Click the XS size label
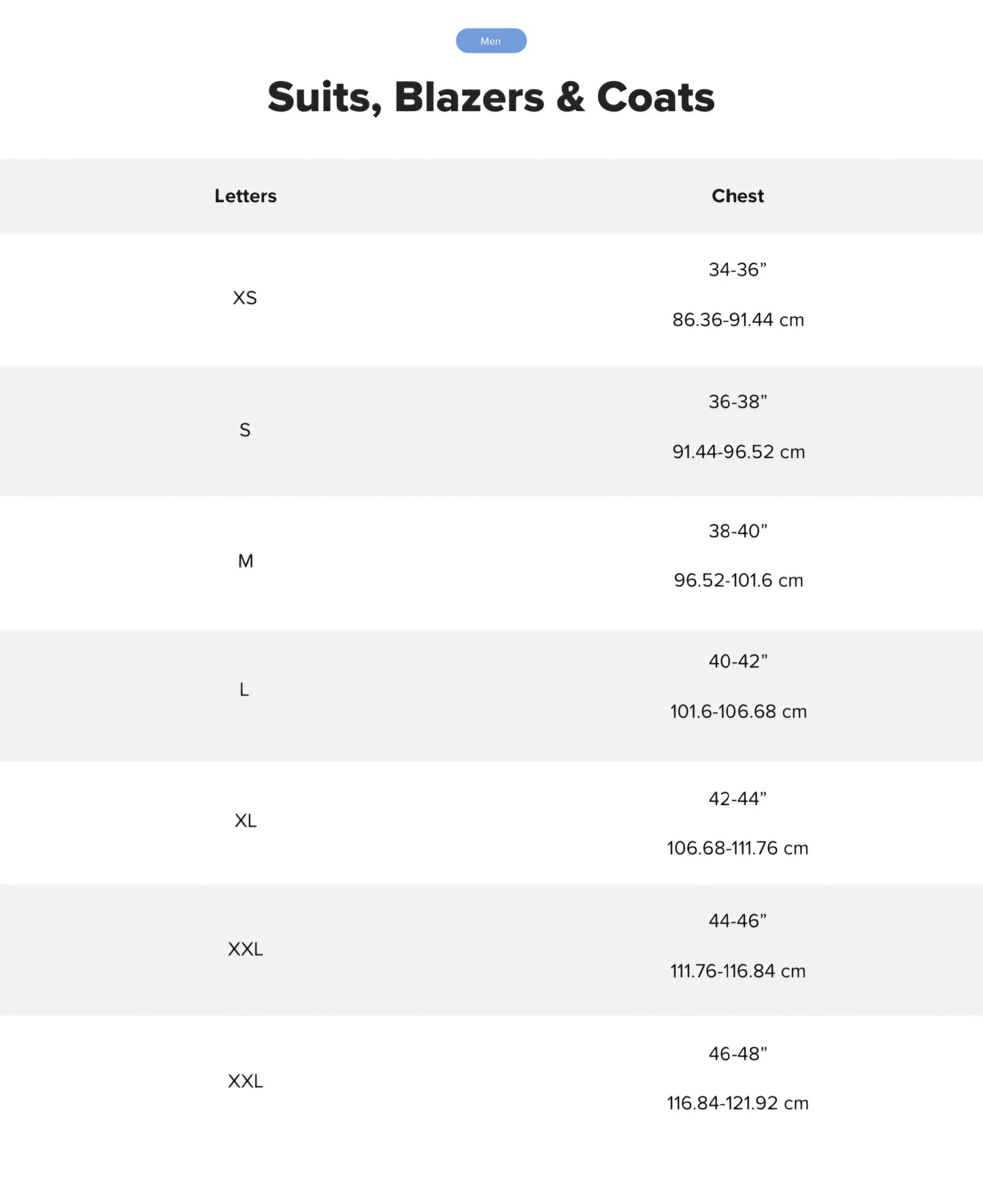This screenshot has height=1204, width=983. pos(245,298)
